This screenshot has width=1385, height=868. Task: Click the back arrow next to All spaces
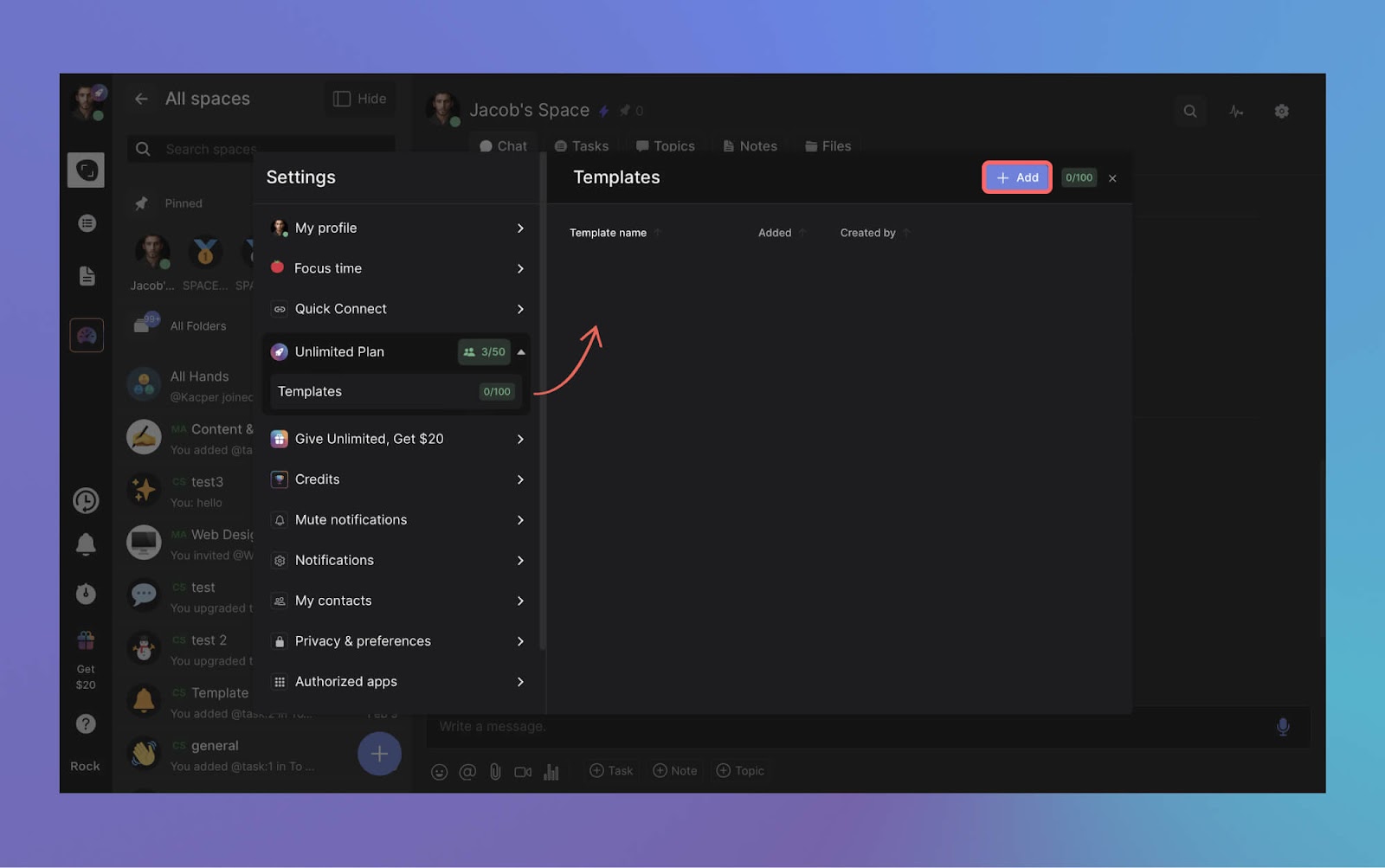click(141, 99)
